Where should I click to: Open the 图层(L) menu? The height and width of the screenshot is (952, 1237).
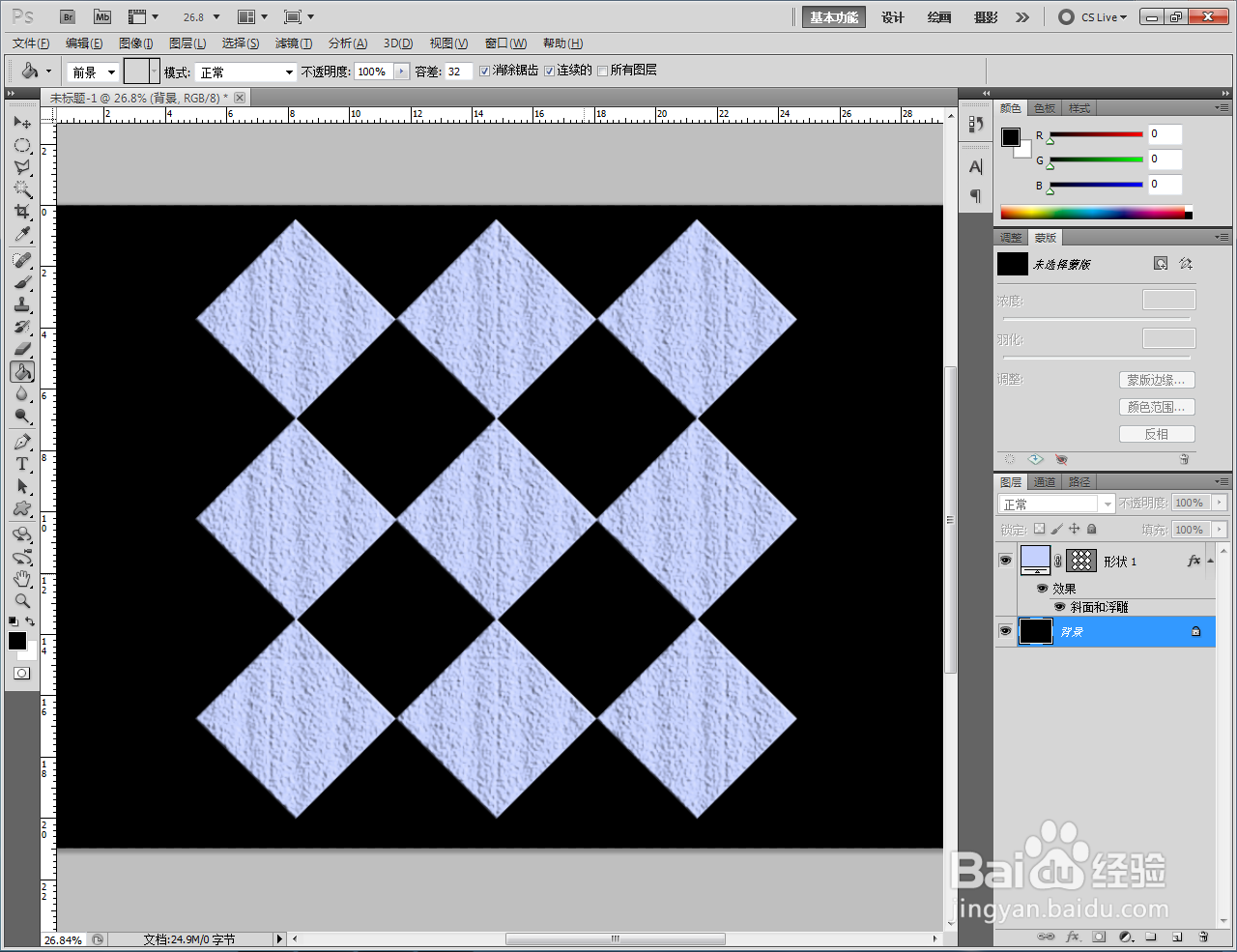point(187,43)
